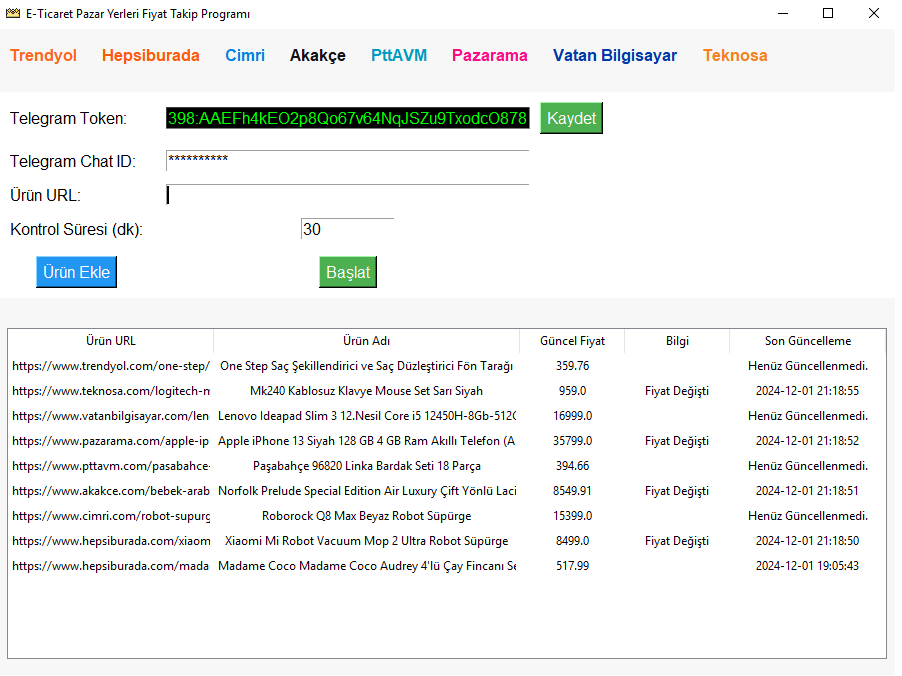Sort table by Ürün URL column header
This screenshot has width=902, height=676.
click(110, 341)
